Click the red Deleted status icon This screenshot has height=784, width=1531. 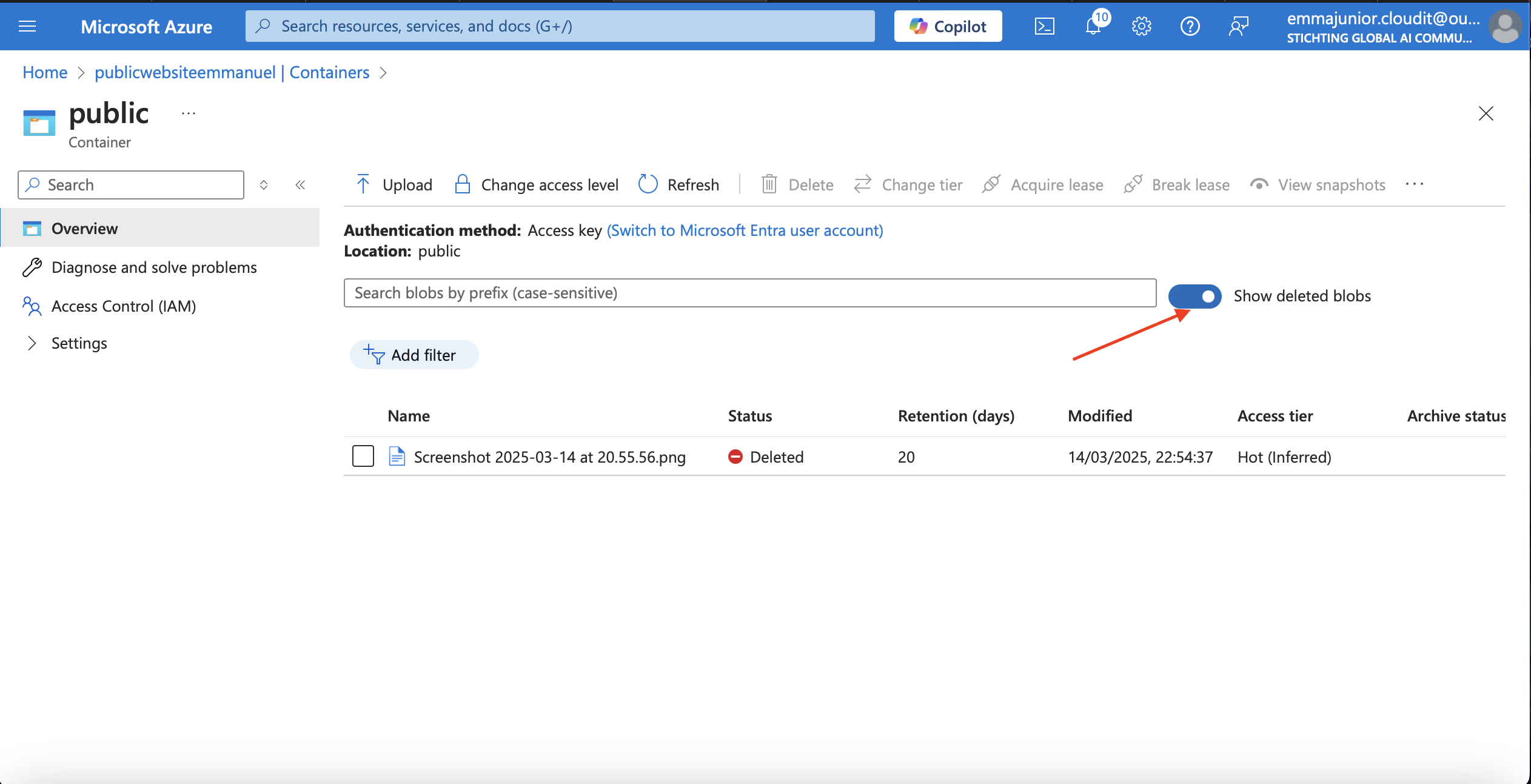click(735, 457)
